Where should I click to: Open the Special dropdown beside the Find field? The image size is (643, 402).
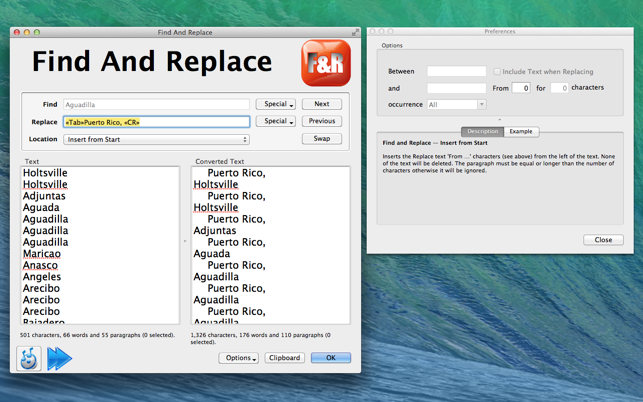276,104
